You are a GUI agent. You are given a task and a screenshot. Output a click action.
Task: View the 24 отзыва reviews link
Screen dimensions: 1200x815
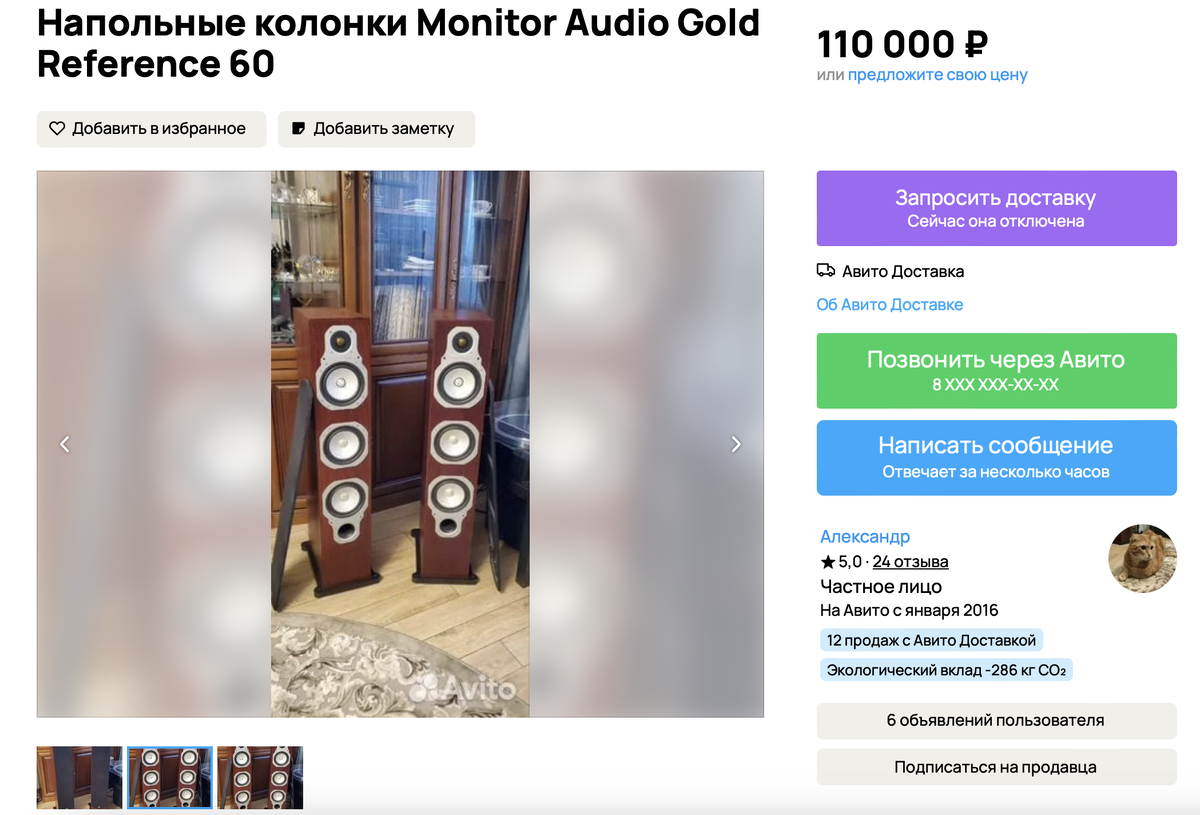click(x=911, y=562)
